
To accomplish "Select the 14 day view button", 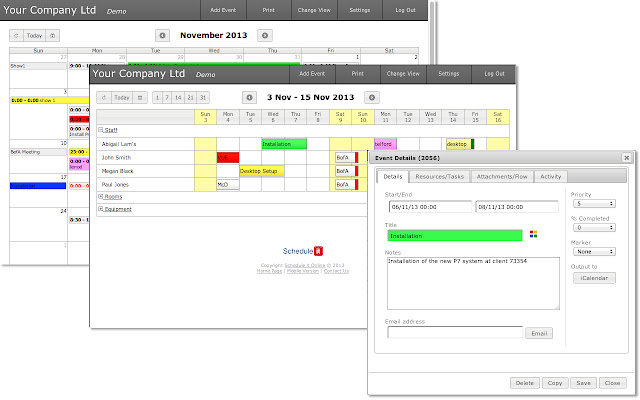I will pos(178,98).
